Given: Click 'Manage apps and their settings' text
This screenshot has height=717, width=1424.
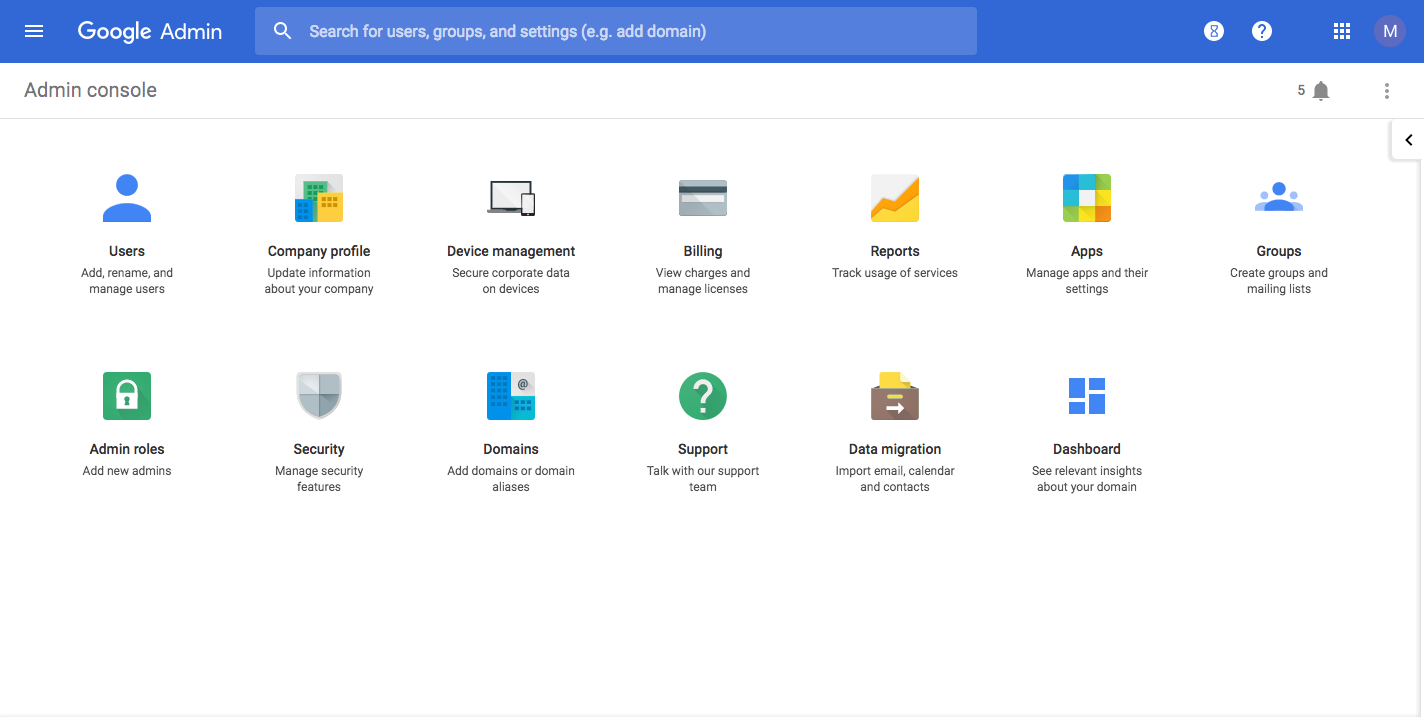Looking at the screenshot, I should [x=1087, y=281].
